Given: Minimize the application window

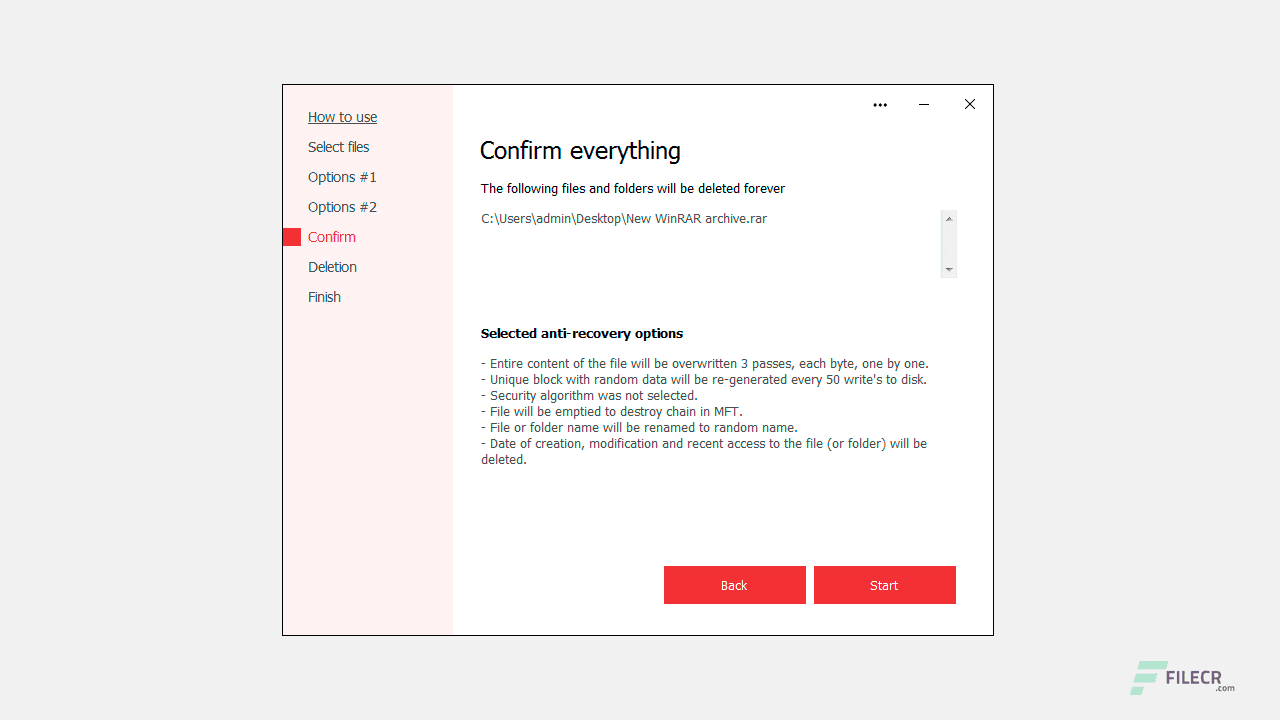Looking at the screenshot, I should [x=924, y=104].
